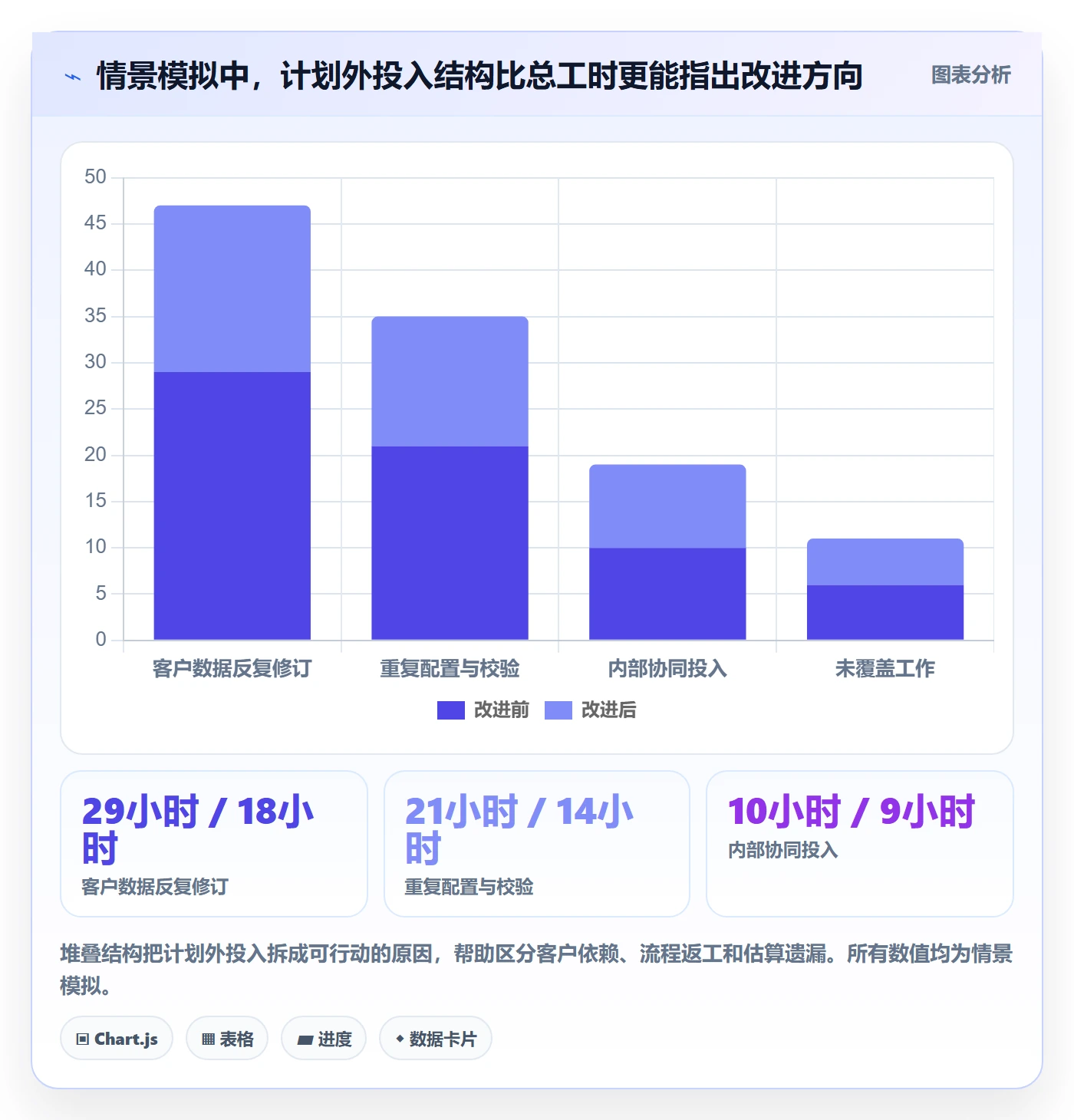The width and height of the screenshot is (1074, 1120).
Task: Click the chart title starting with 情景模拟中
Action: (x=479, y=76)
